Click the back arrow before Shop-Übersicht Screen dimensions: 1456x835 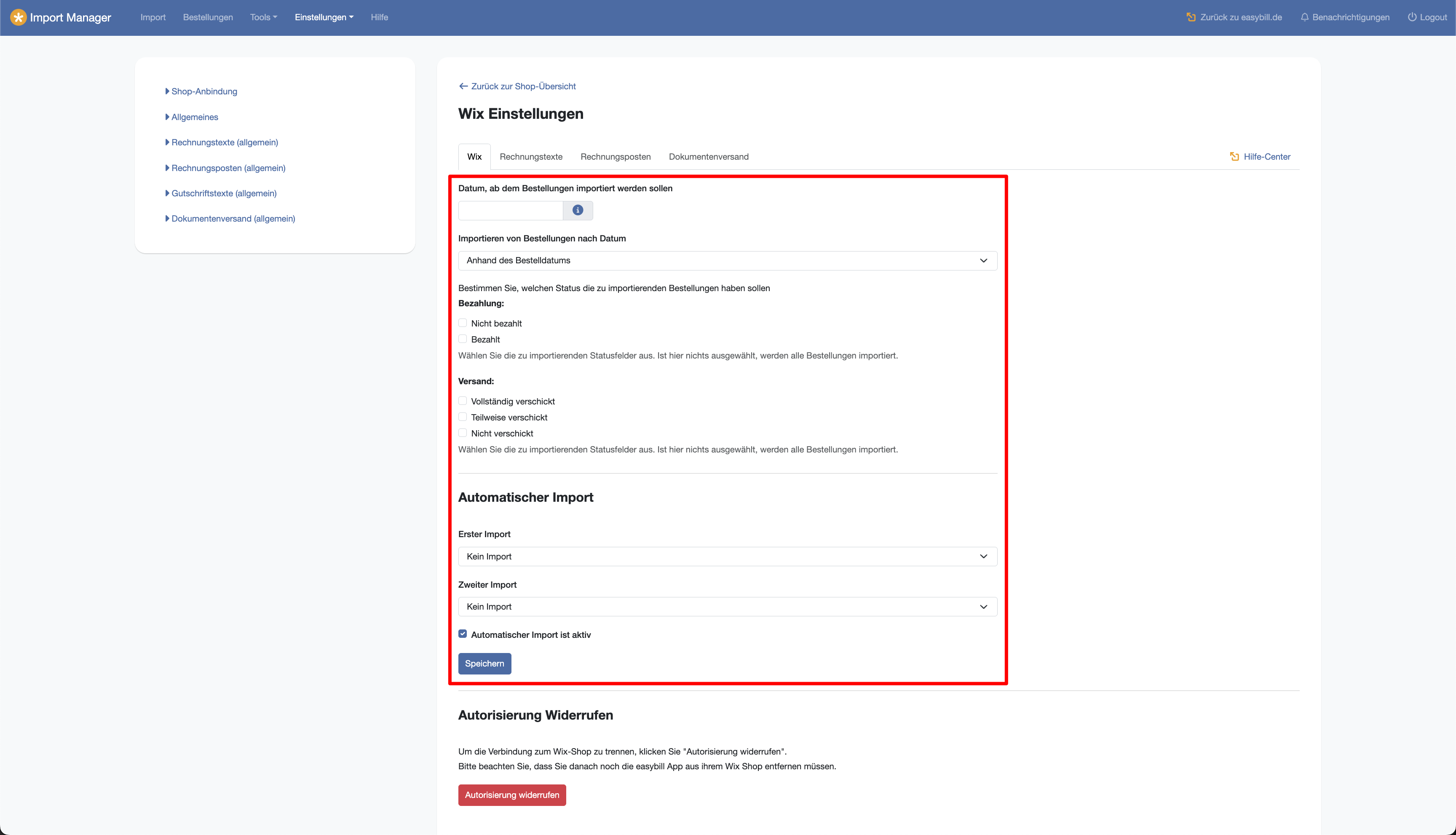[x=463, y=86]
